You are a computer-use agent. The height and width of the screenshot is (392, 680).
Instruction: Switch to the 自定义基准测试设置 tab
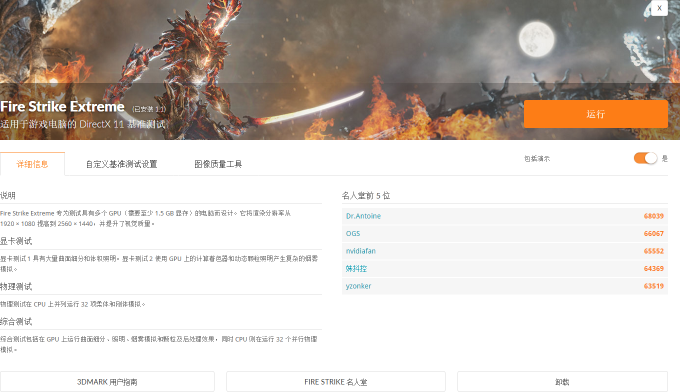click(x=121, y=164)
